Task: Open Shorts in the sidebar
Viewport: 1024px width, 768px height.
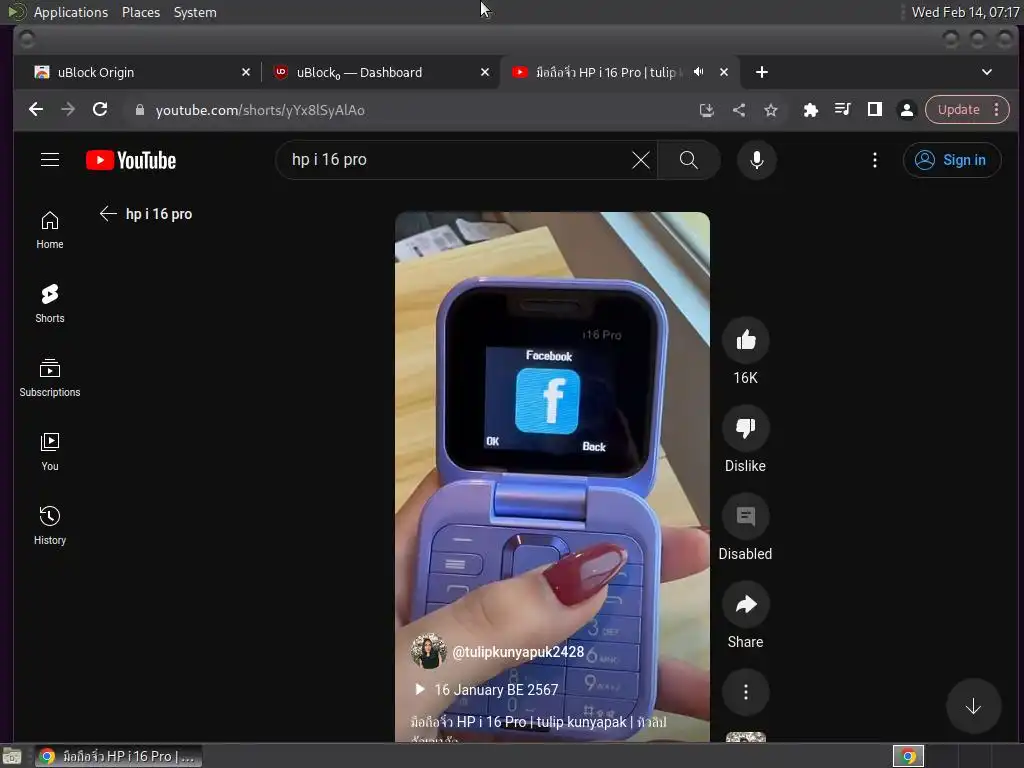Action: pos(50,304)
